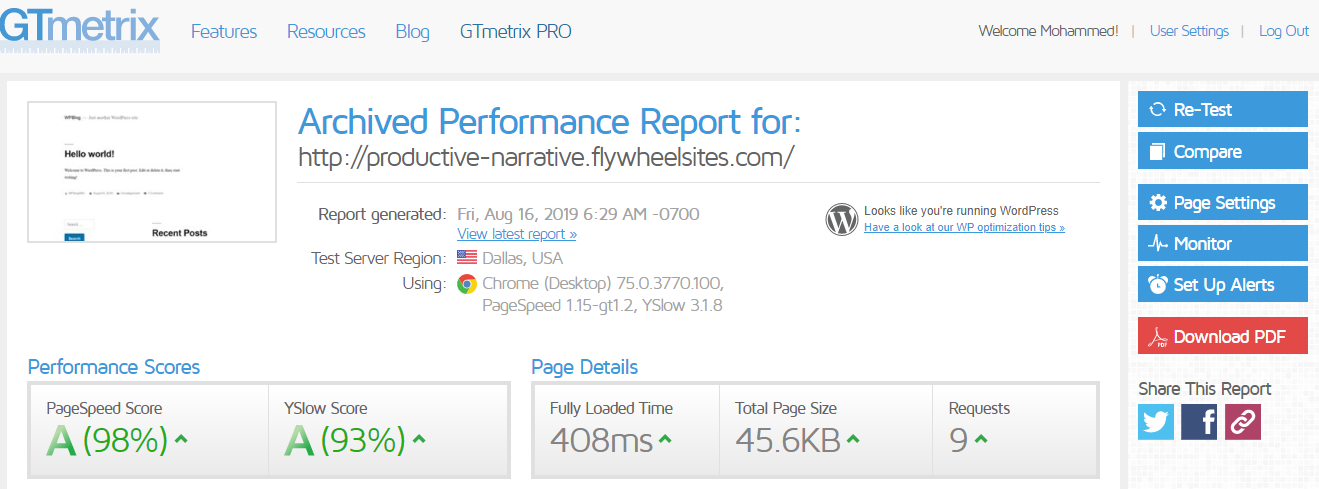Screen dimensions: 1319x489
Task: Click the Share This Report label
Action: (1205, 389)
